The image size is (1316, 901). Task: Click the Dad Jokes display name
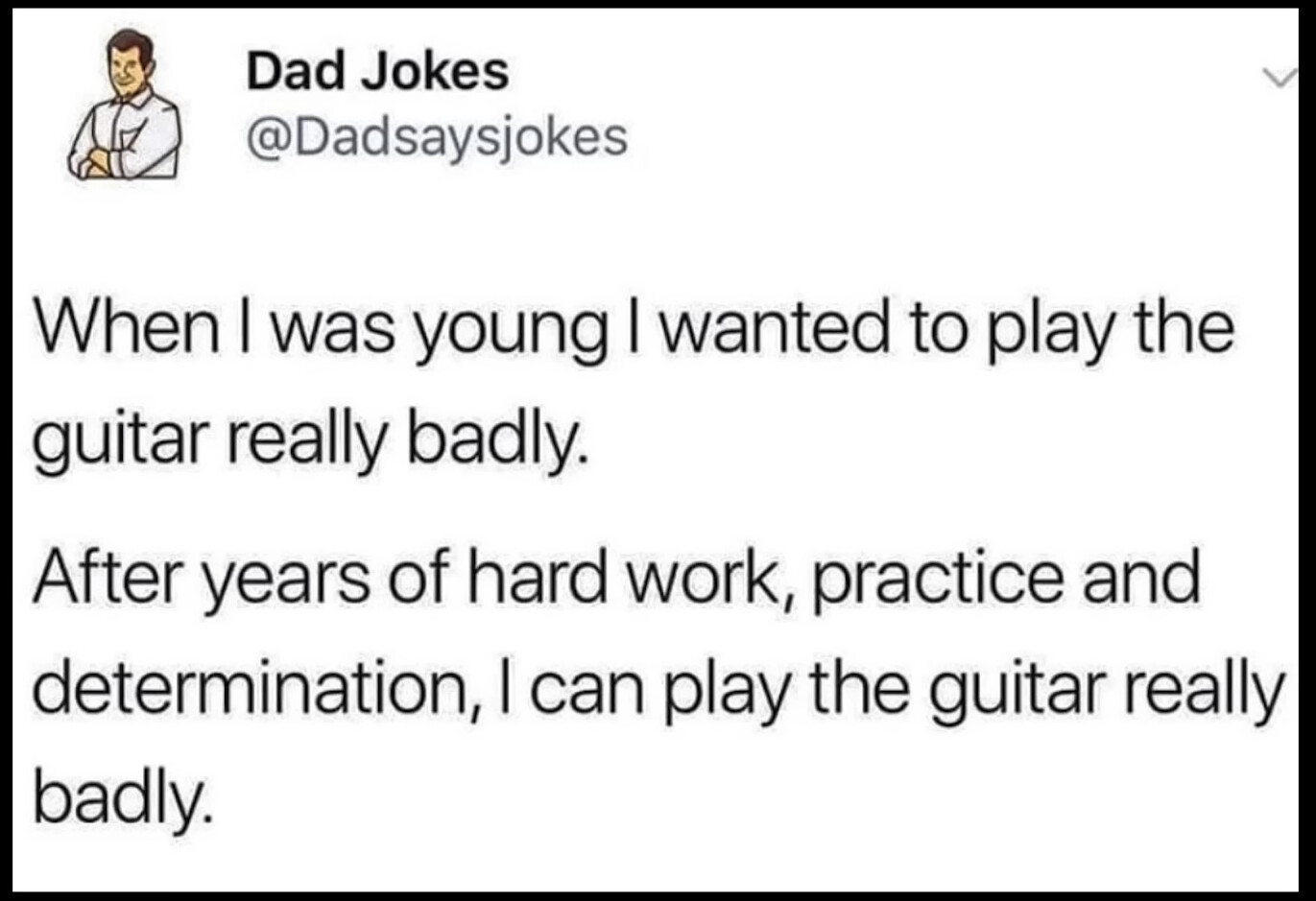coord(377,71)
